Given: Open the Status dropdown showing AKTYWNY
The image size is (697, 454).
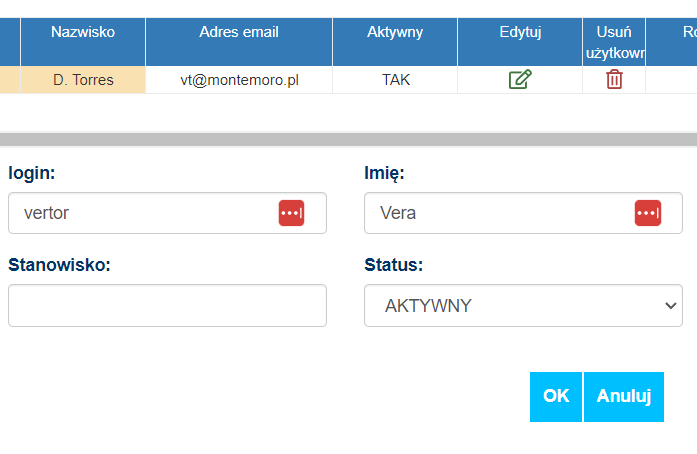Looking at the screenshot, I should 523,305.
